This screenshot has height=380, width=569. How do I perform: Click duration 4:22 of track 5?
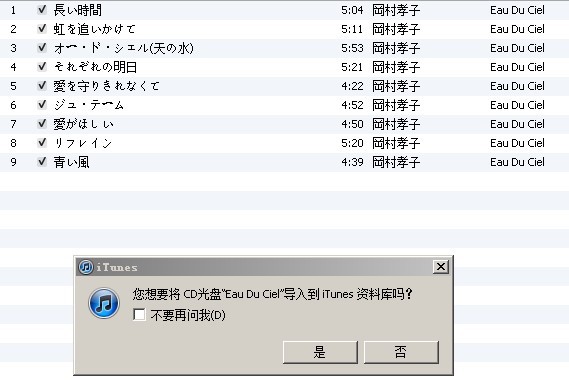coord(352,86)
